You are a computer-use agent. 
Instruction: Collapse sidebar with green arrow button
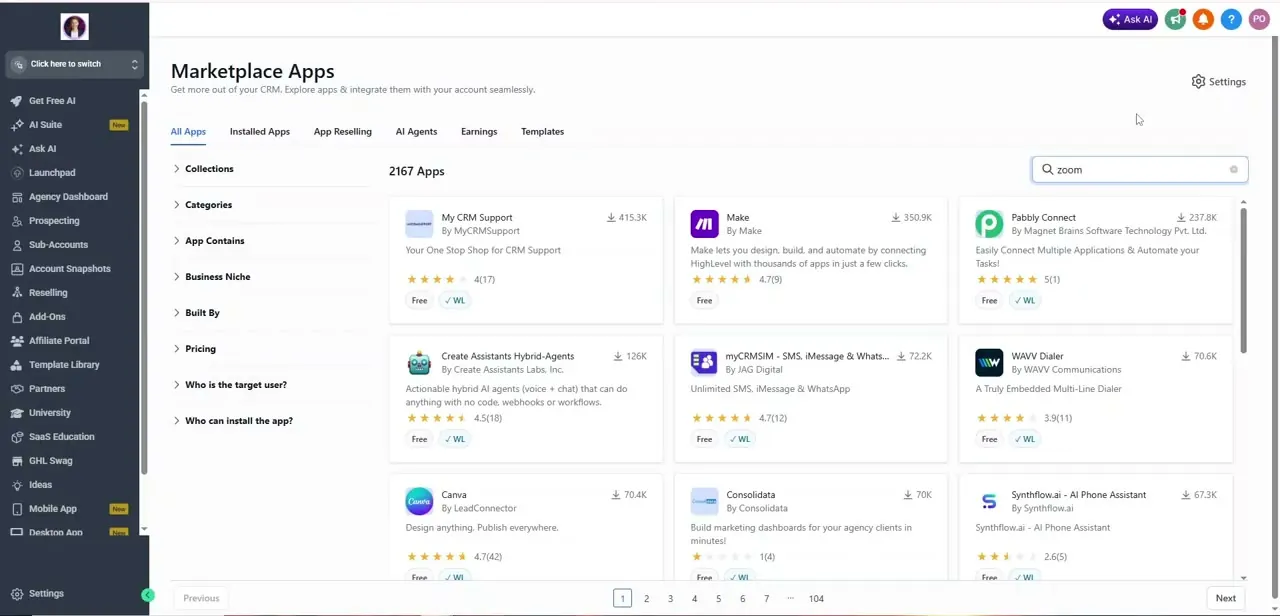point(148,596)
